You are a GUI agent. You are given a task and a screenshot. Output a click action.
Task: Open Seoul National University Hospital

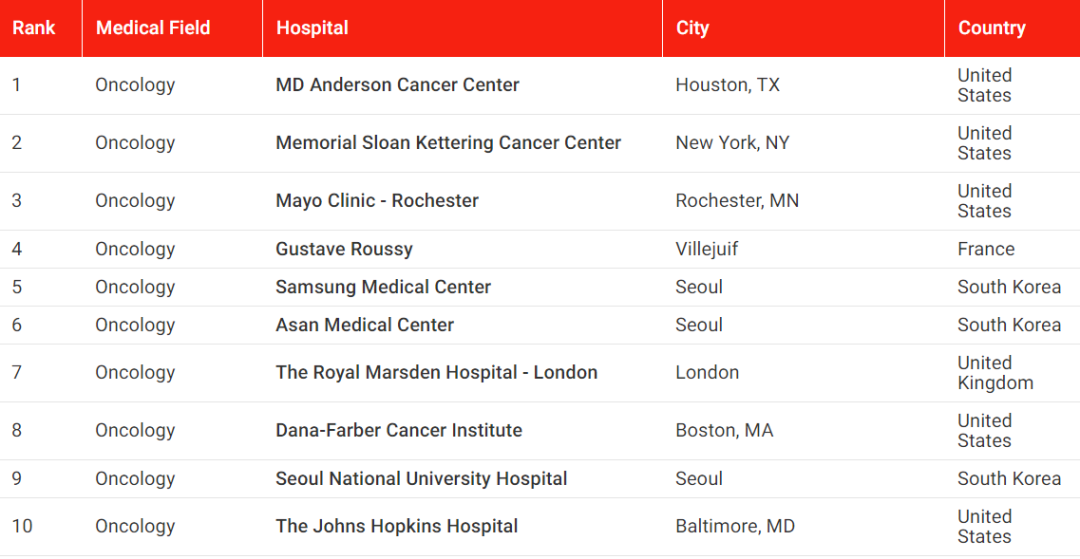click(x=421, y=478)
